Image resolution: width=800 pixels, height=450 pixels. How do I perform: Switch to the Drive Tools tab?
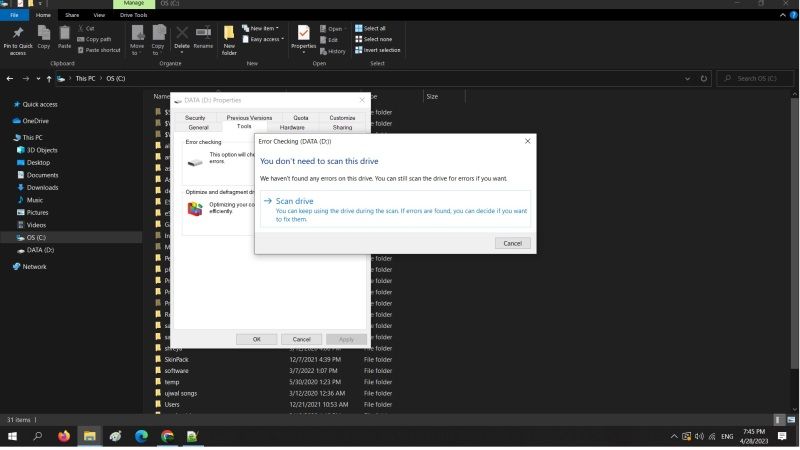[134, 15]
